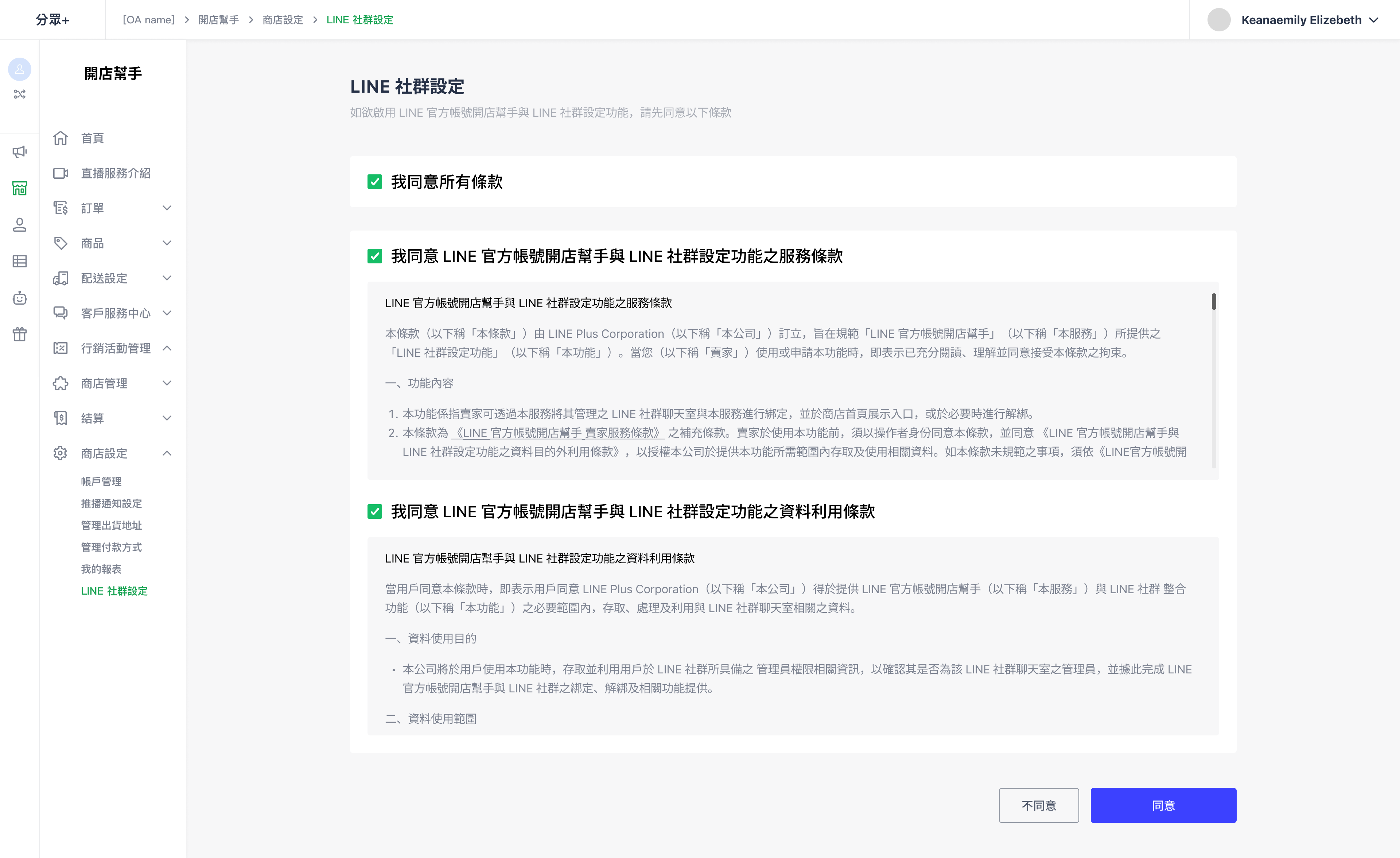The width and height of the screenshot is (1400, 858).
Task: Open the green shop icon in left rail
Action: [x=20, y=188]
